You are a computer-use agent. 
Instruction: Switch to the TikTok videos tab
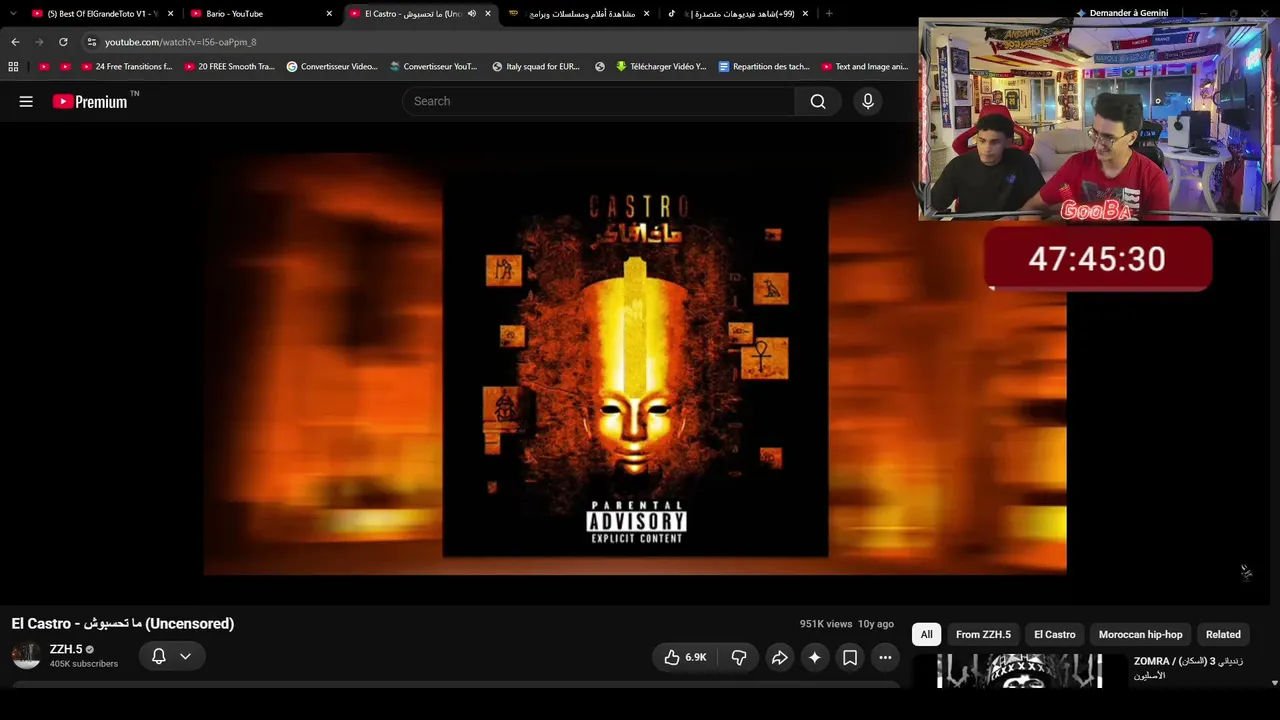pyautogui.click(x=739, y=14)
